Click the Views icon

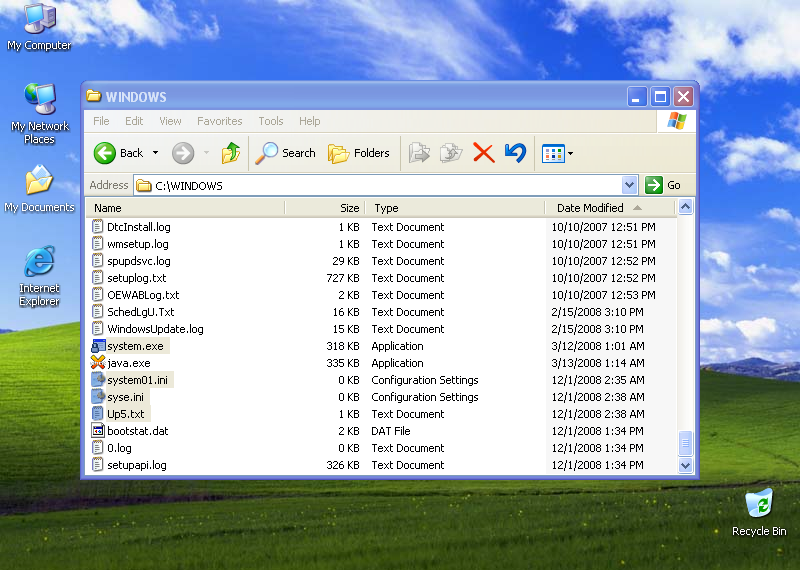553,153
